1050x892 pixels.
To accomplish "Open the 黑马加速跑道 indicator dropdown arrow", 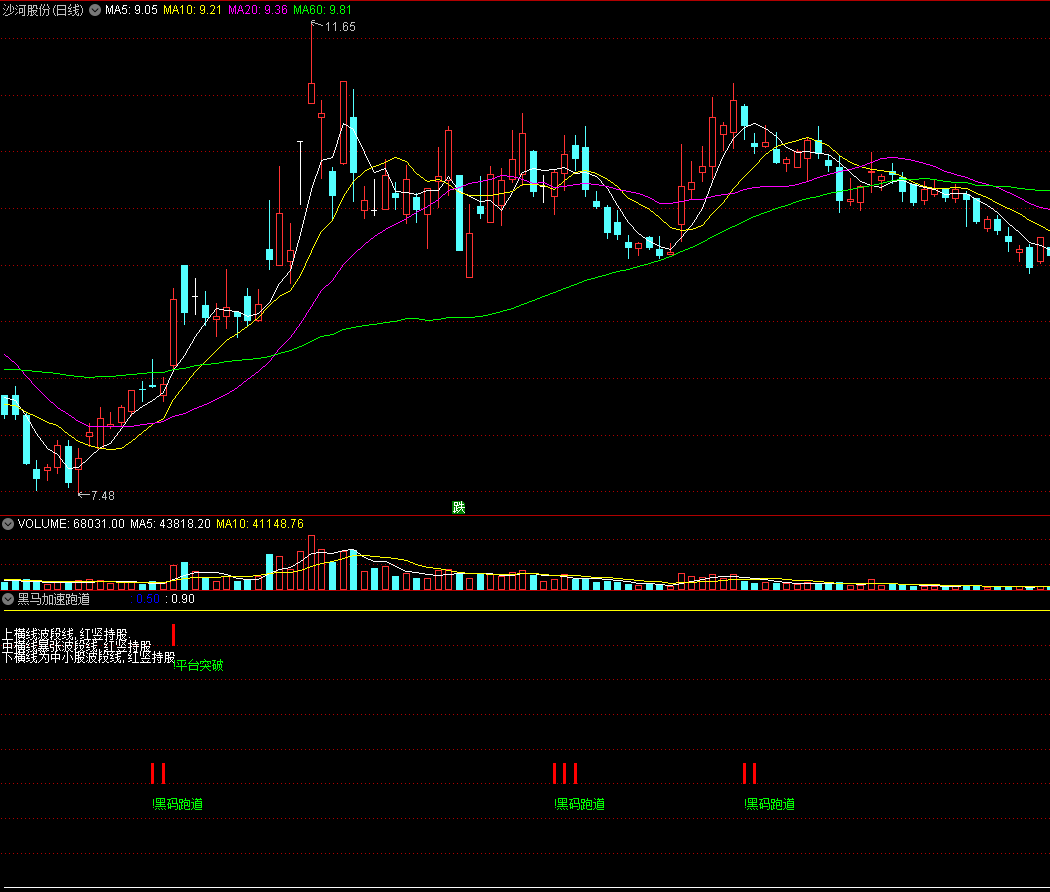I will tap(8, 599).
